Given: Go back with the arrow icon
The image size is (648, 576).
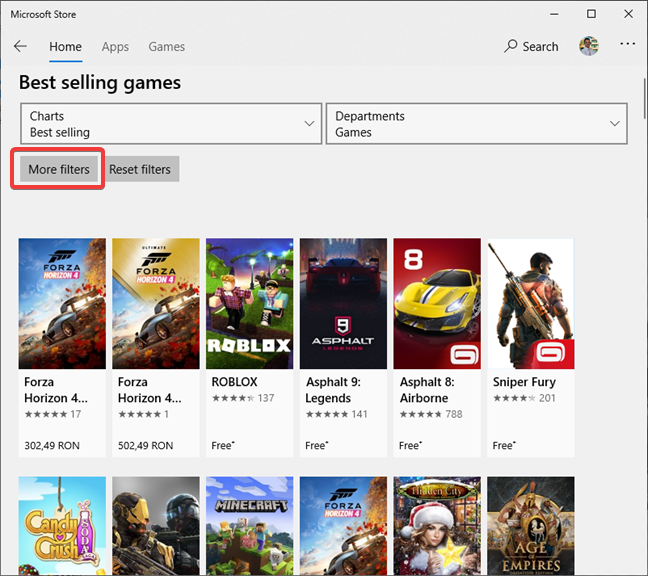Looking at the screenshot, I should tap(20, 46).
